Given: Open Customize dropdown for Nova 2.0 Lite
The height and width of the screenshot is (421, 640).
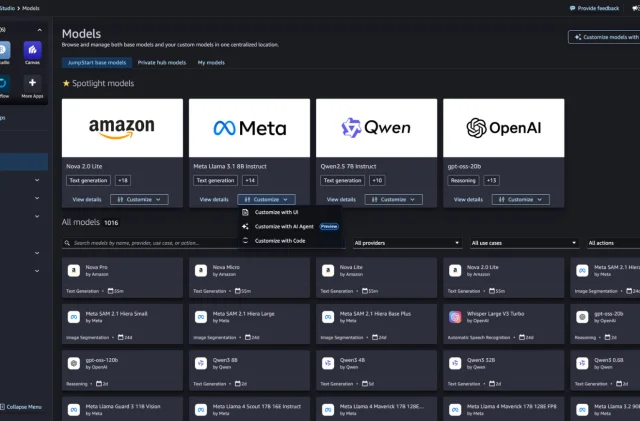Looking at the screenshot, I should click(x=139, y=199).
